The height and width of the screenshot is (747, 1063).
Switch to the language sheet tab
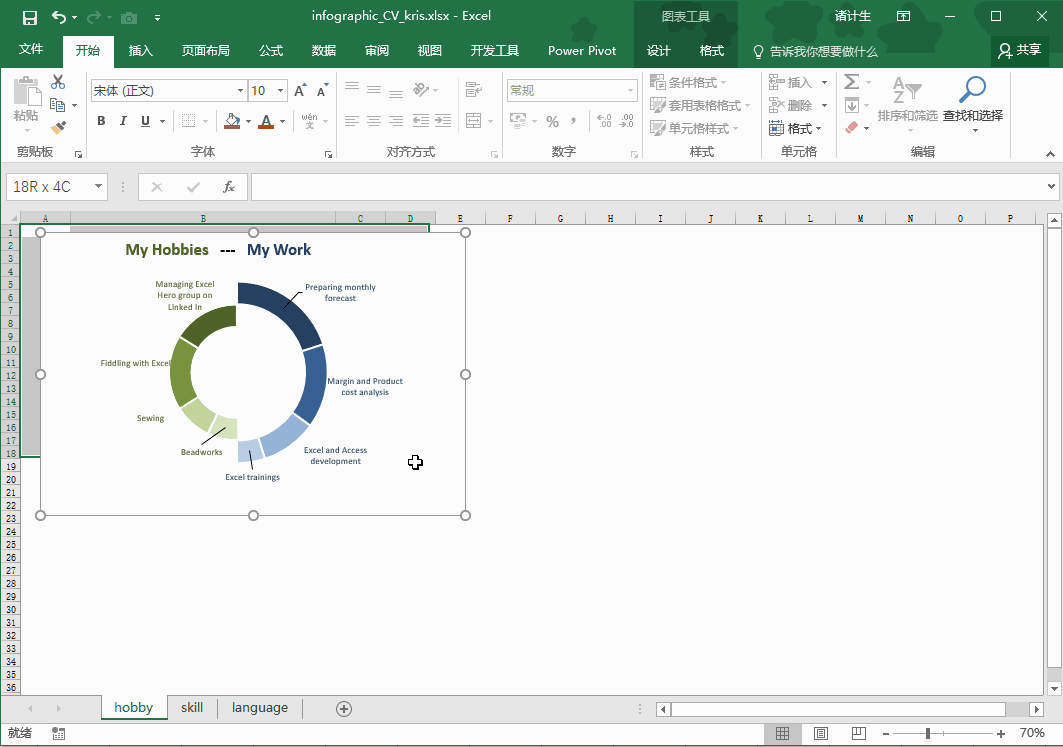[260, 708]
